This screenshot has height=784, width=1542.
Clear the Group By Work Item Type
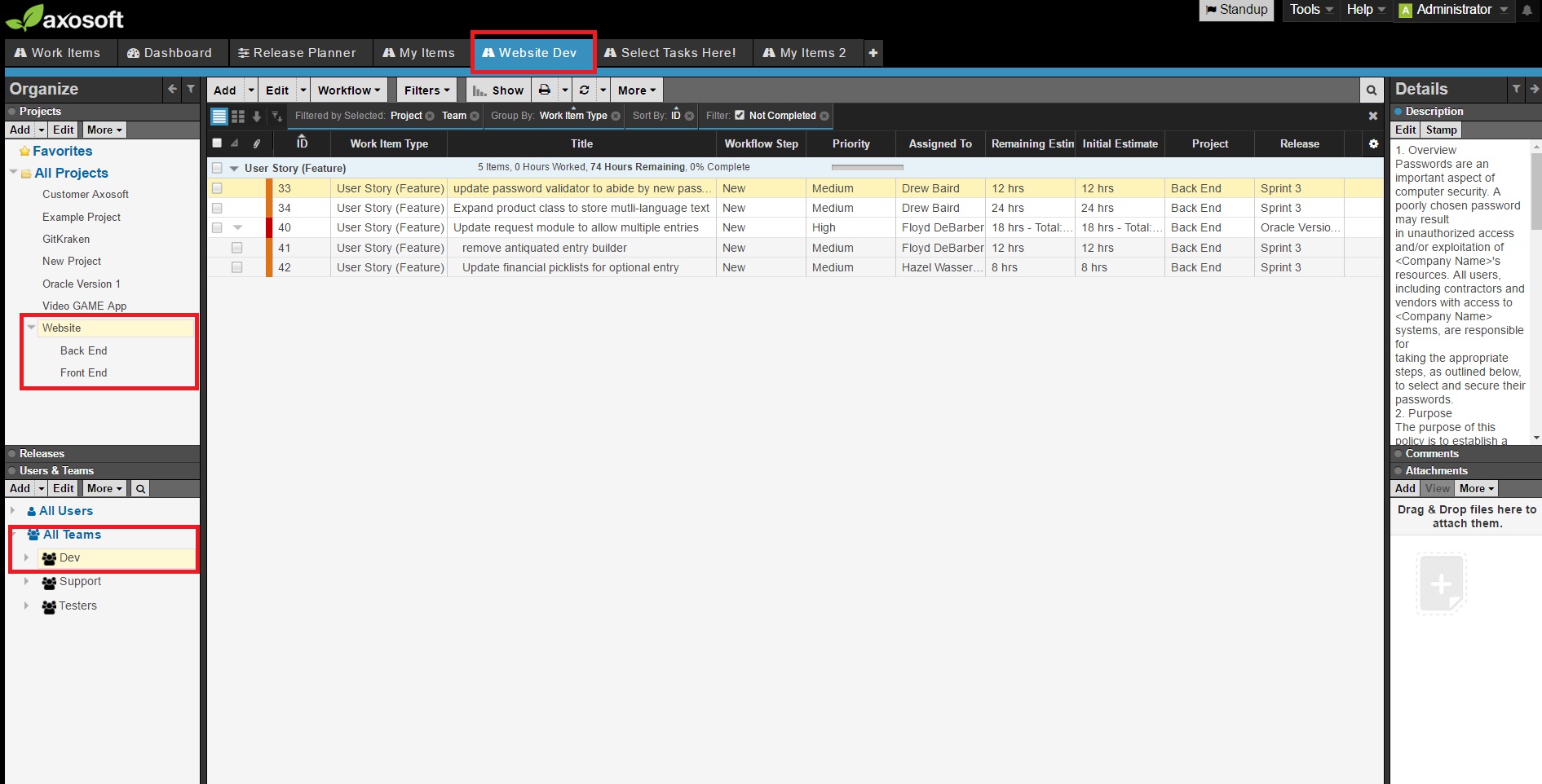[616, 117]
